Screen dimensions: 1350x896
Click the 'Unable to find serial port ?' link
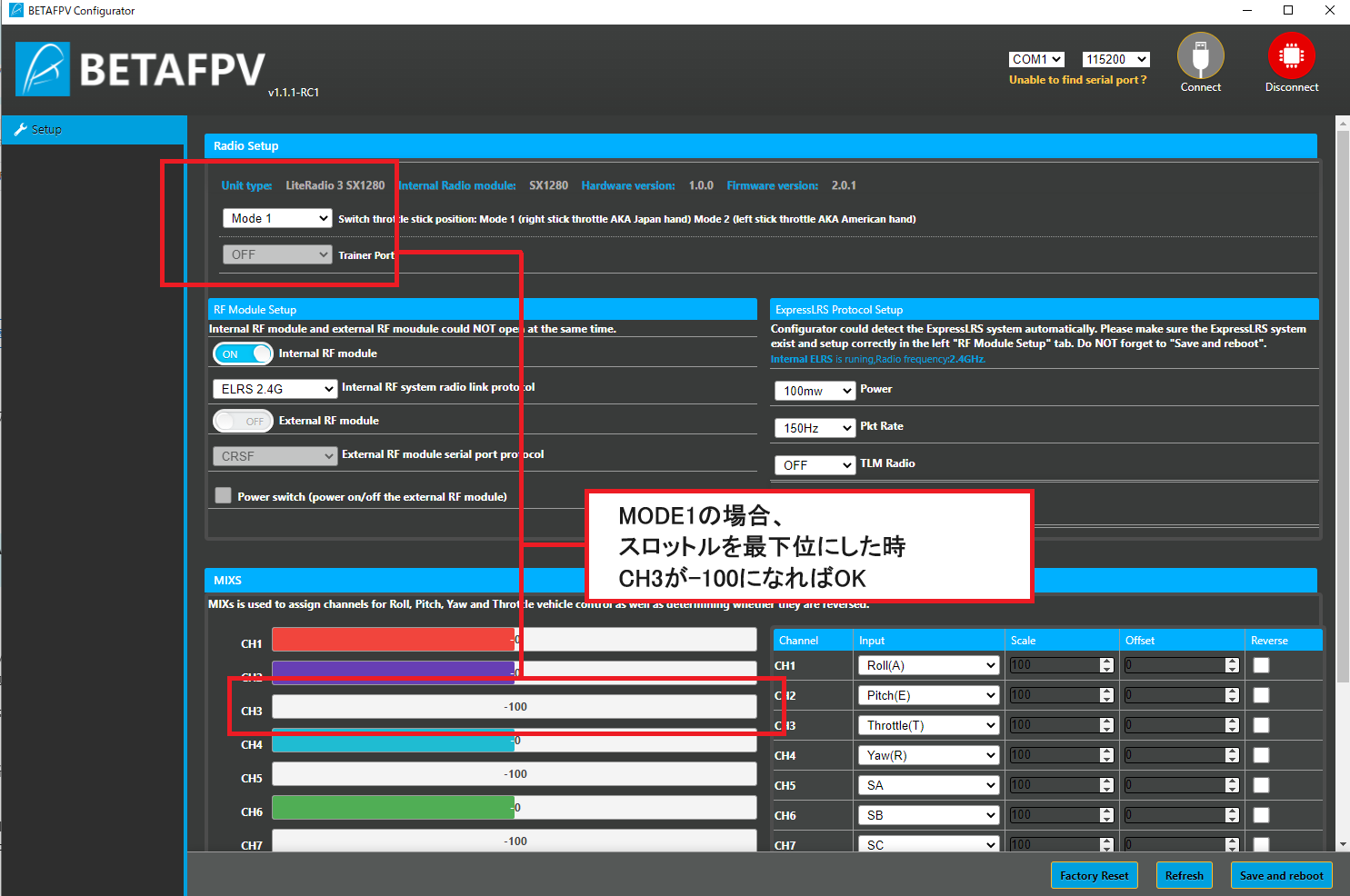click(1077, 80)
